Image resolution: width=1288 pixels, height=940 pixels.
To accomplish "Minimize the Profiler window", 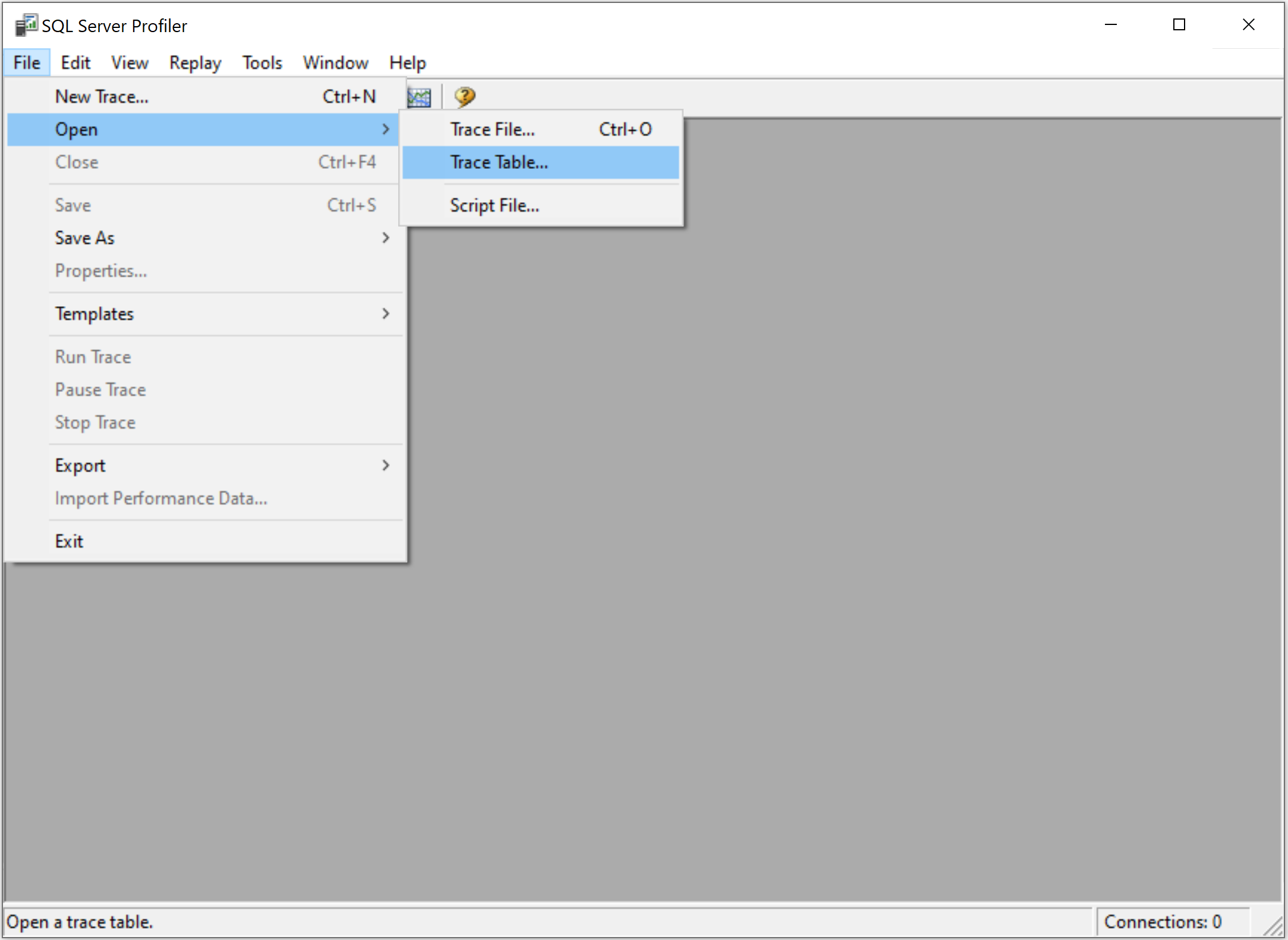I will (x=1110, y=25).
